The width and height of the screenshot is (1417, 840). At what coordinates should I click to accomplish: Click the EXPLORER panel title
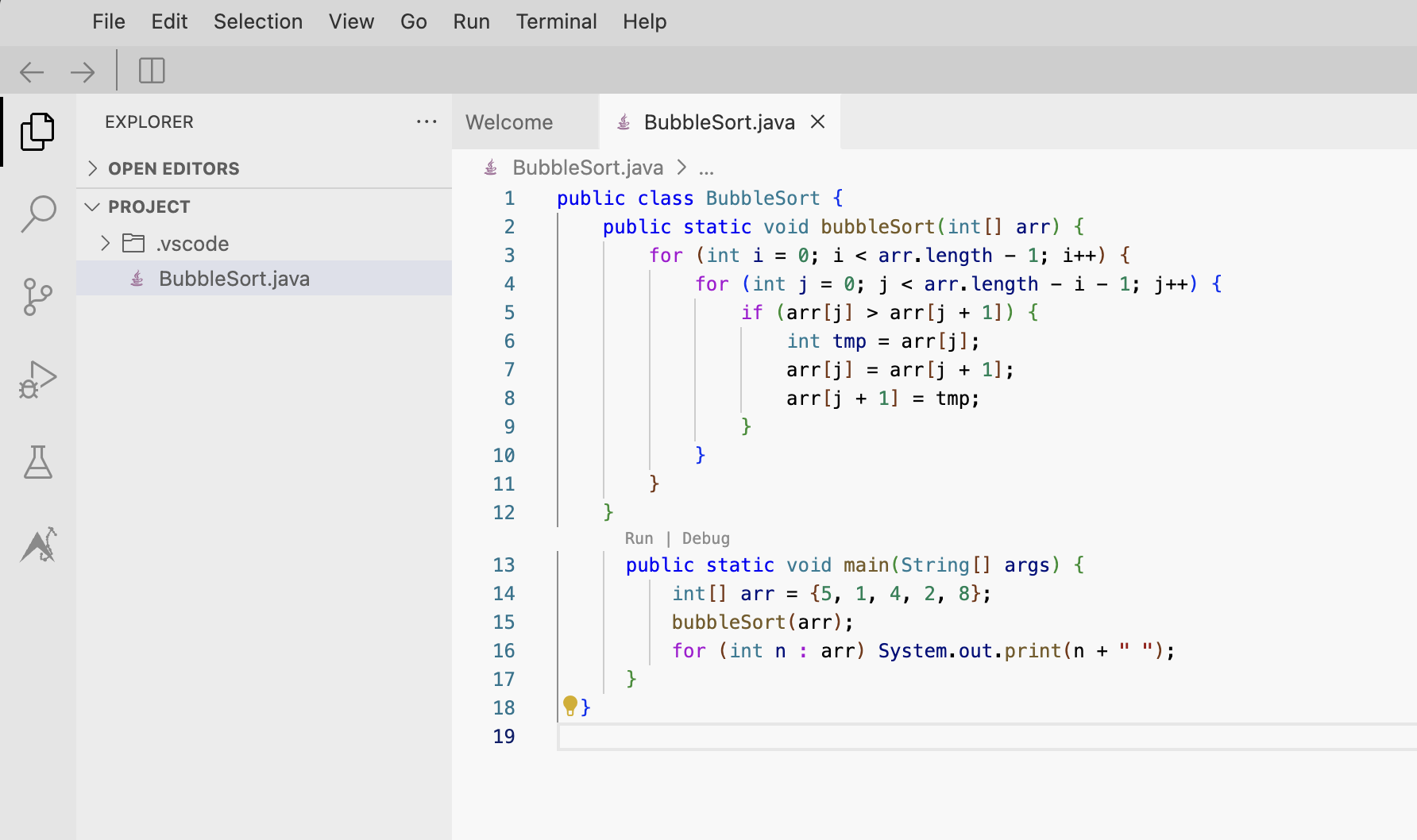[x=149, y=121]
